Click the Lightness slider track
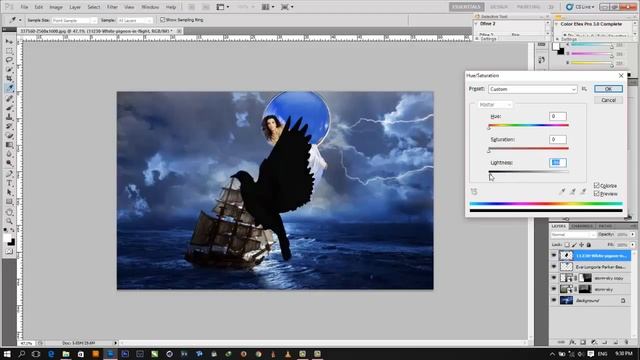 [529, 172]
